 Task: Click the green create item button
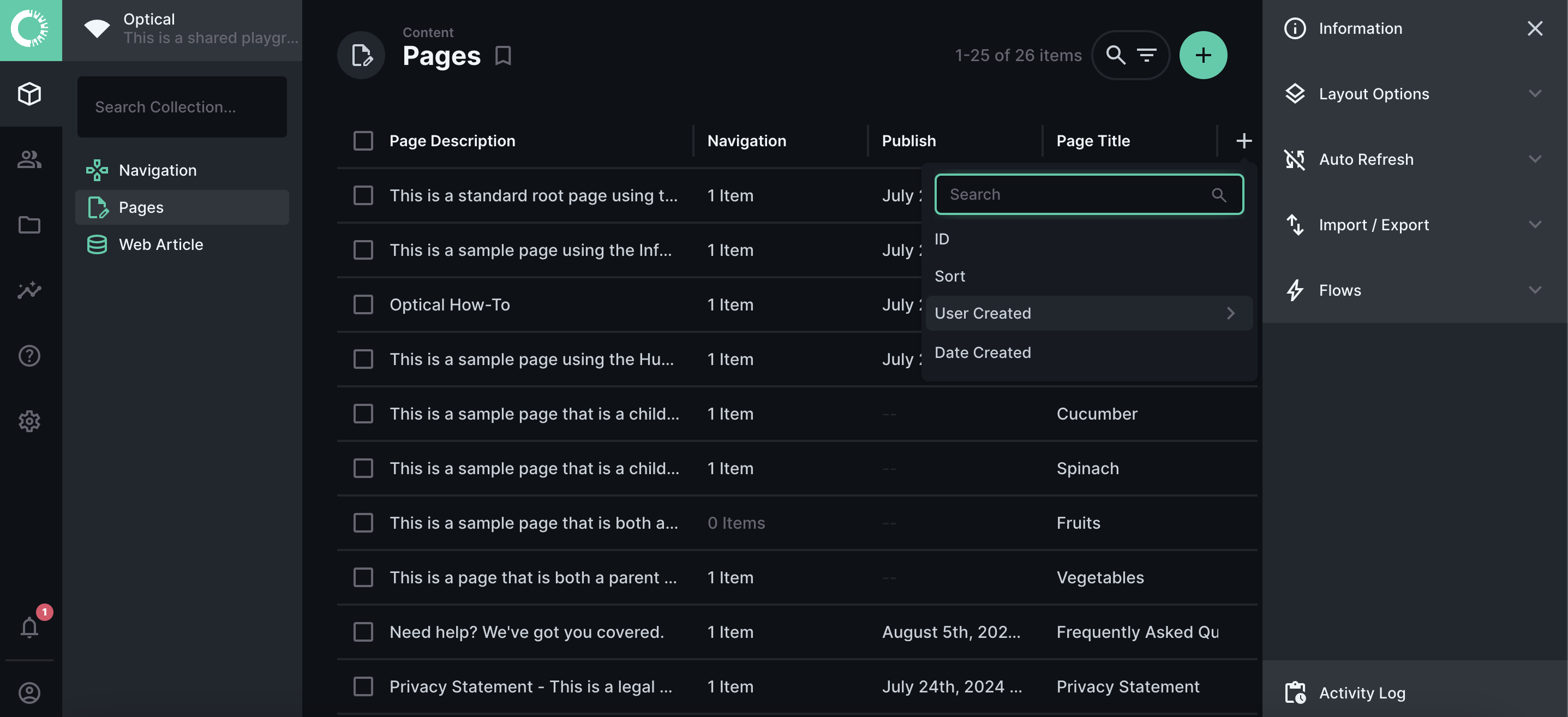(1203, 55)
